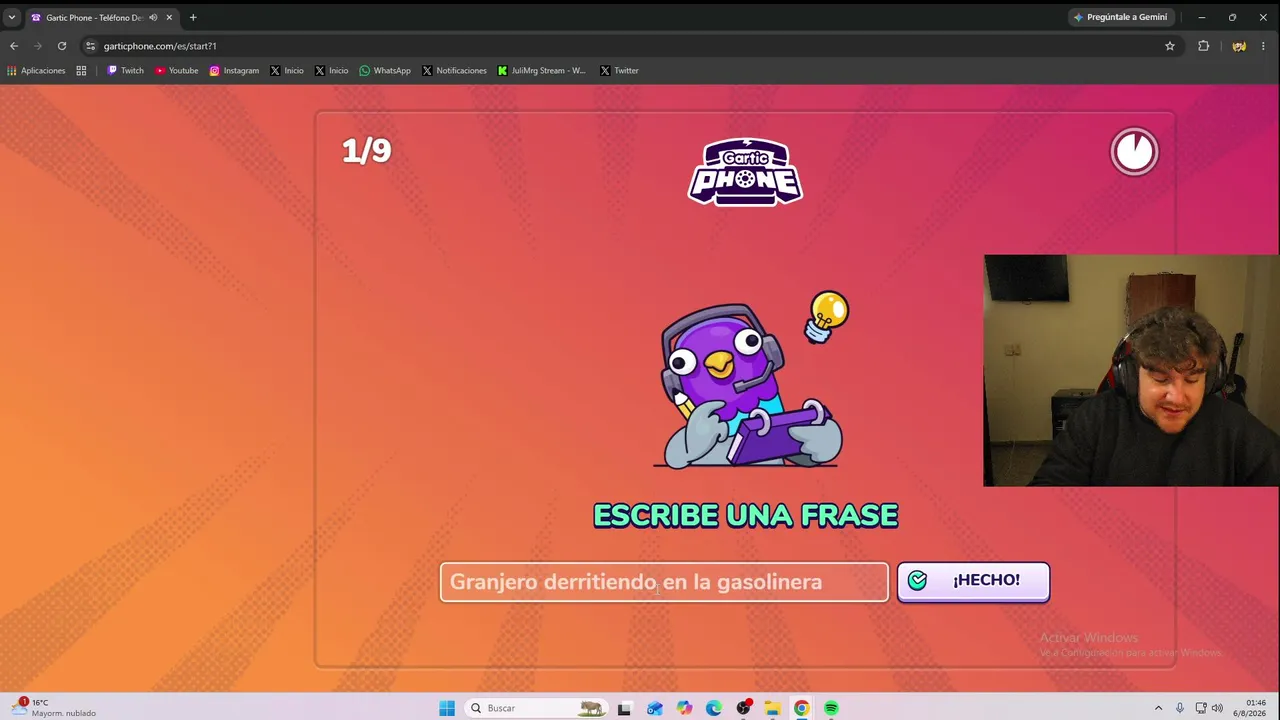Launch Microsoft Edge from the taskbar
The height and width of the screenshot is (720, 1280).
(x=714, y=708)
